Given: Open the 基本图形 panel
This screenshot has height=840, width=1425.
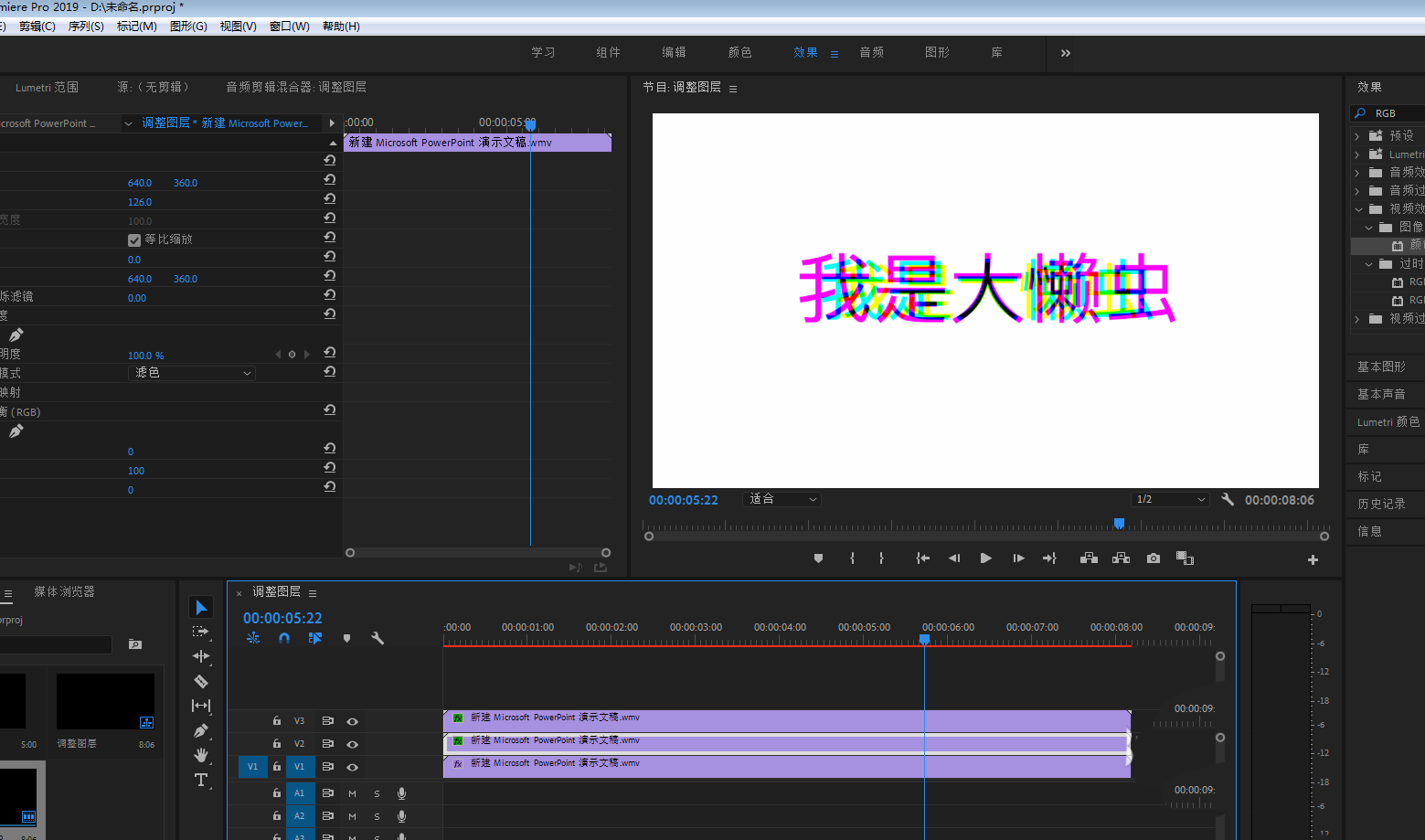Looking at the screenshot, I should pos(1381,367).
